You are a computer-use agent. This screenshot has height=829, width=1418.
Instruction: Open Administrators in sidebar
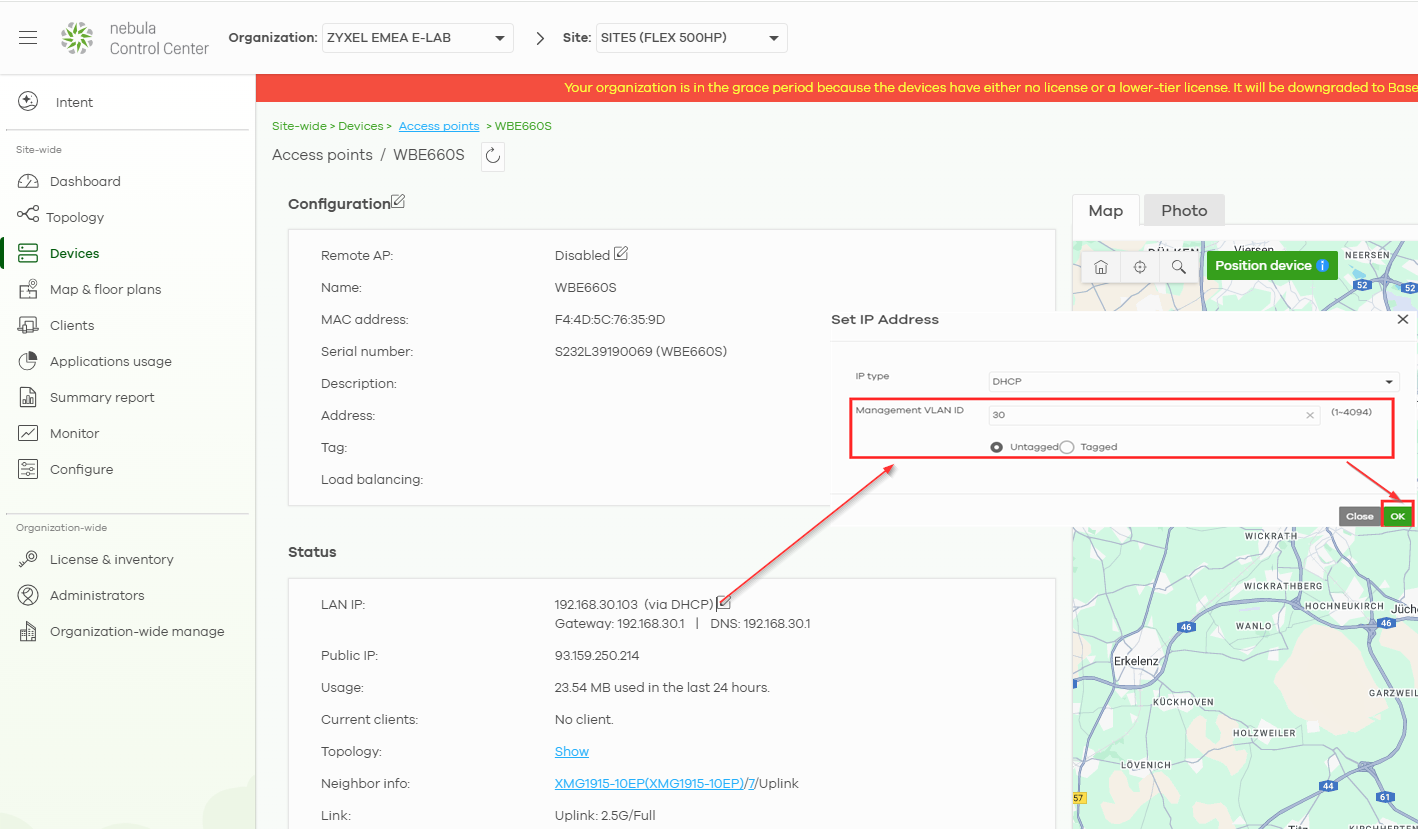tap(97, 595)
